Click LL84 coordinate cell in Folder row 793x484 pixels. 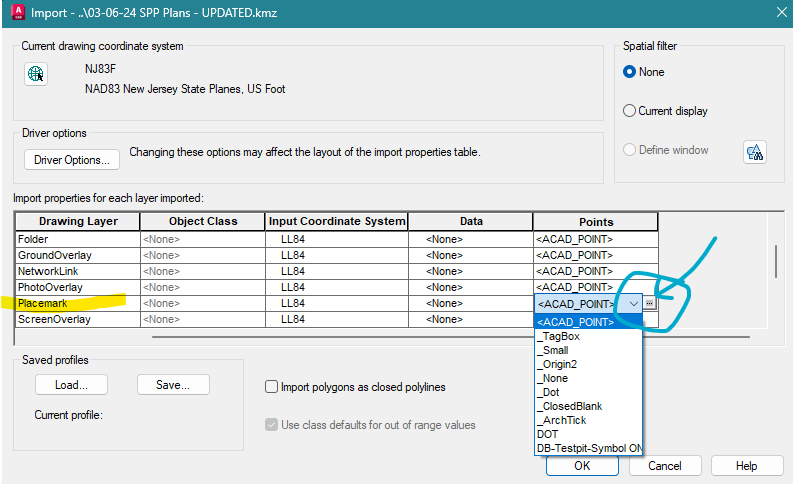pyautogui.click(x=337, y=239)
